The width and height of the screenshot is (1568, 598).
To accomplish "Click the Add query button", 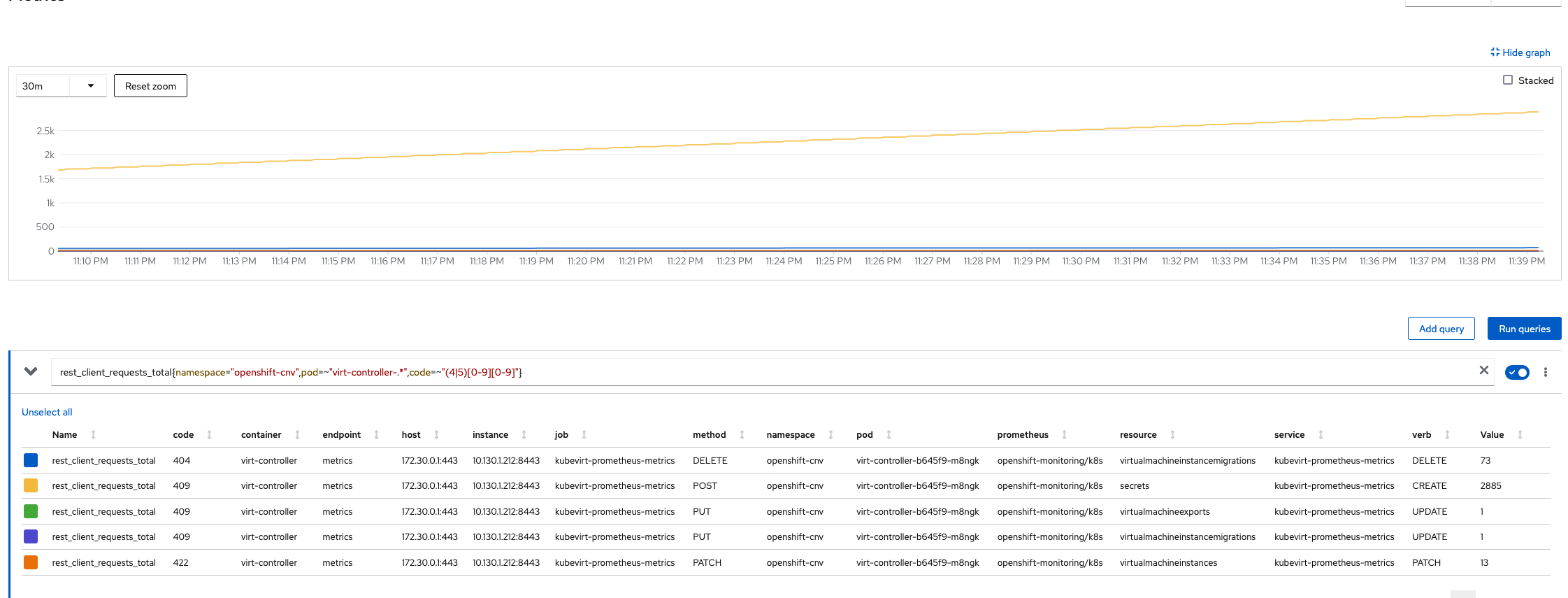I will click(x=1441, y=329).
